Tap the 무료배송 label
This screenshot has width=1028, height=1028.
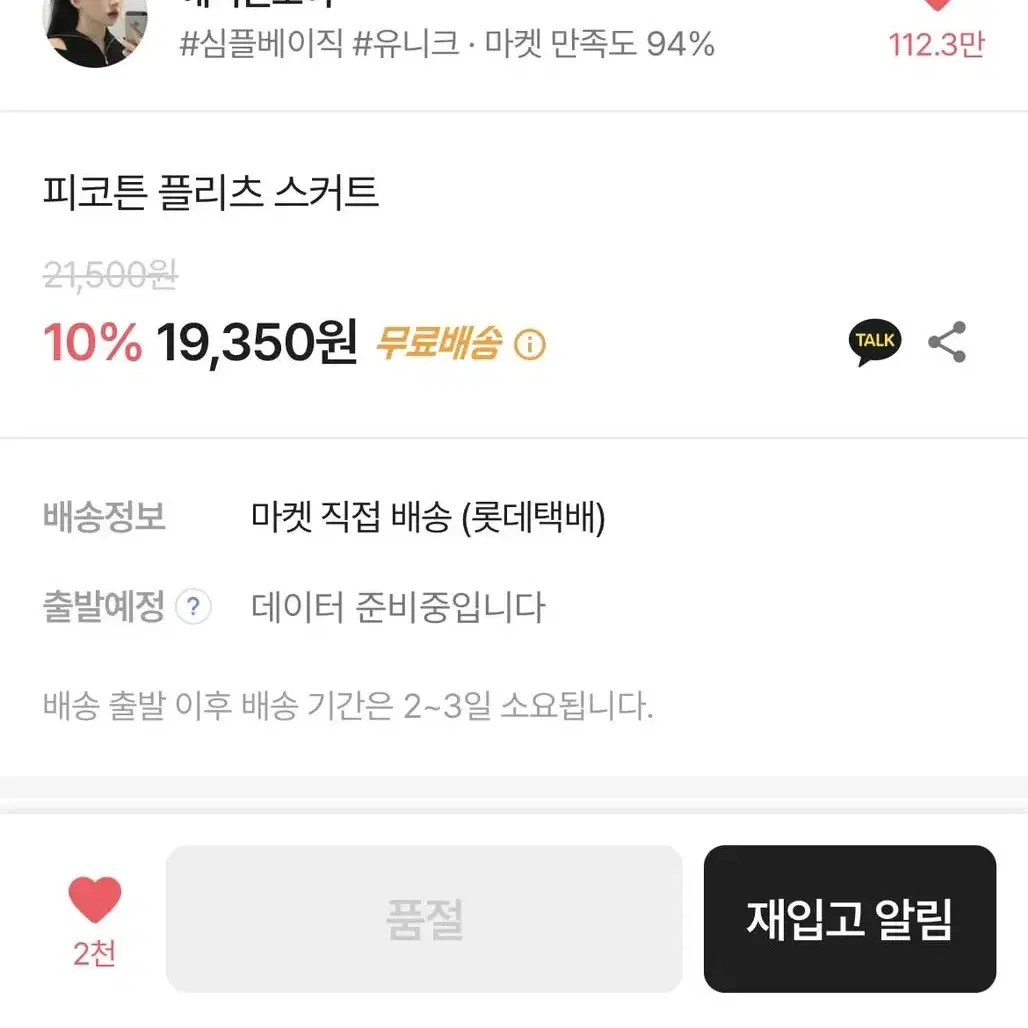tap(439, 343)
